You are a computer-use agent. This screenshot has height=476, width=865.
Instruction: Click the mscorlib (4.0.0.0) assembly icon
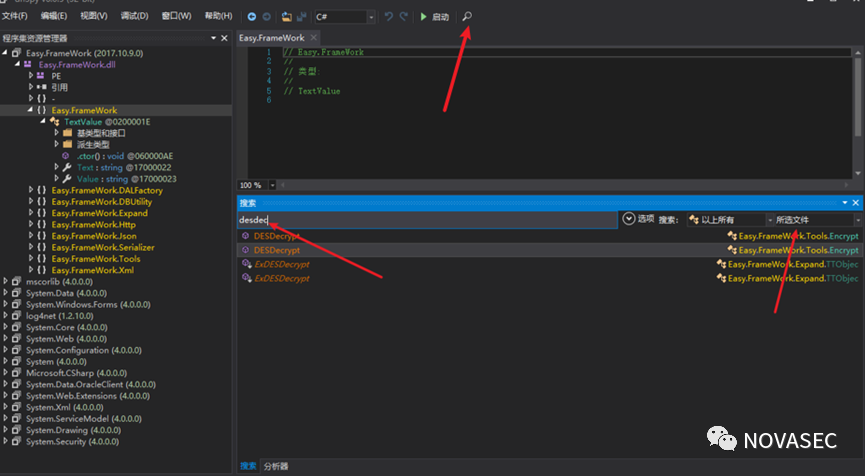click(x=17, y=281)
